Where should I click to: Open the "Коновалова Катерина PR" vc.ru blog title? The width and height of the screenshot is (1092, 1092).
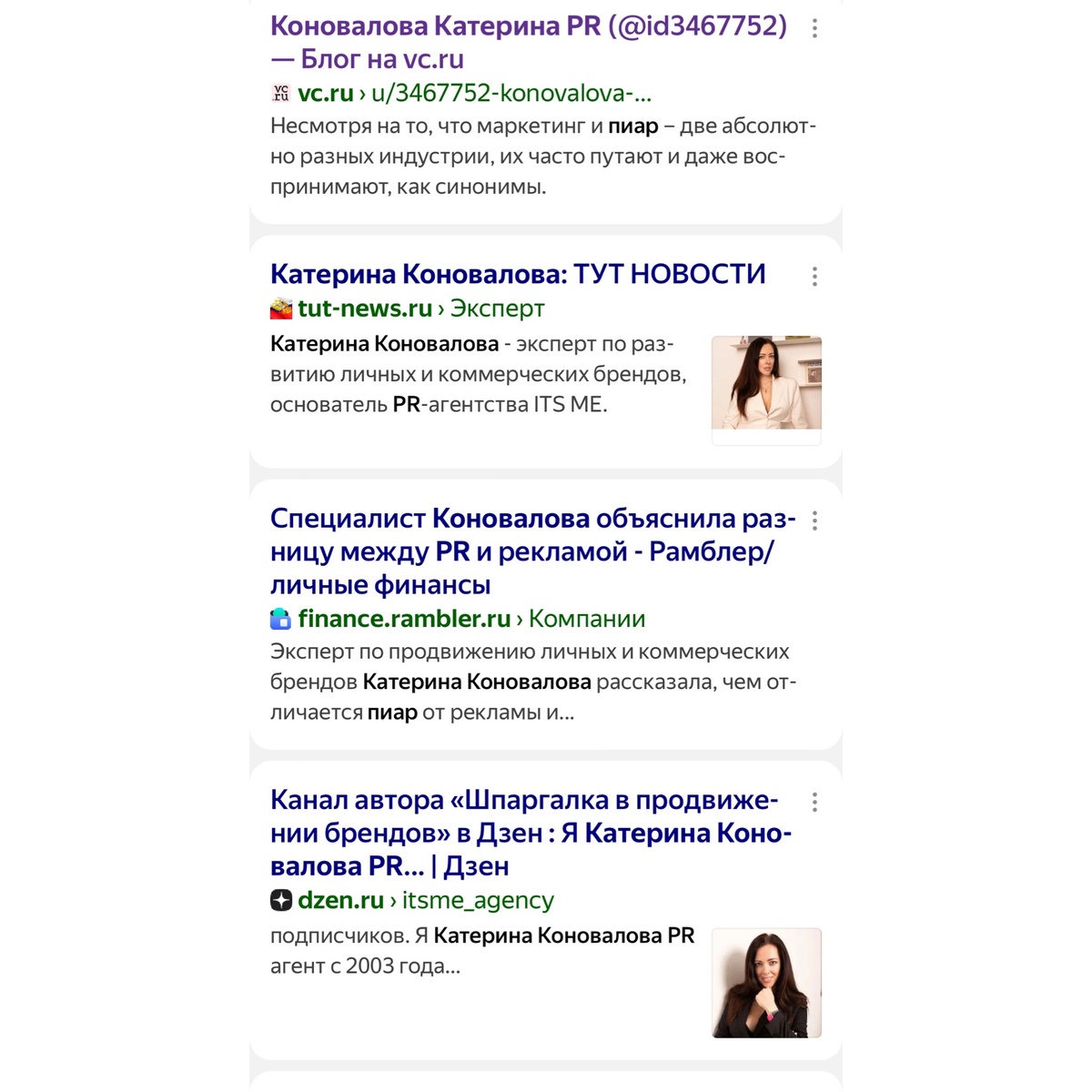point(529,42)
